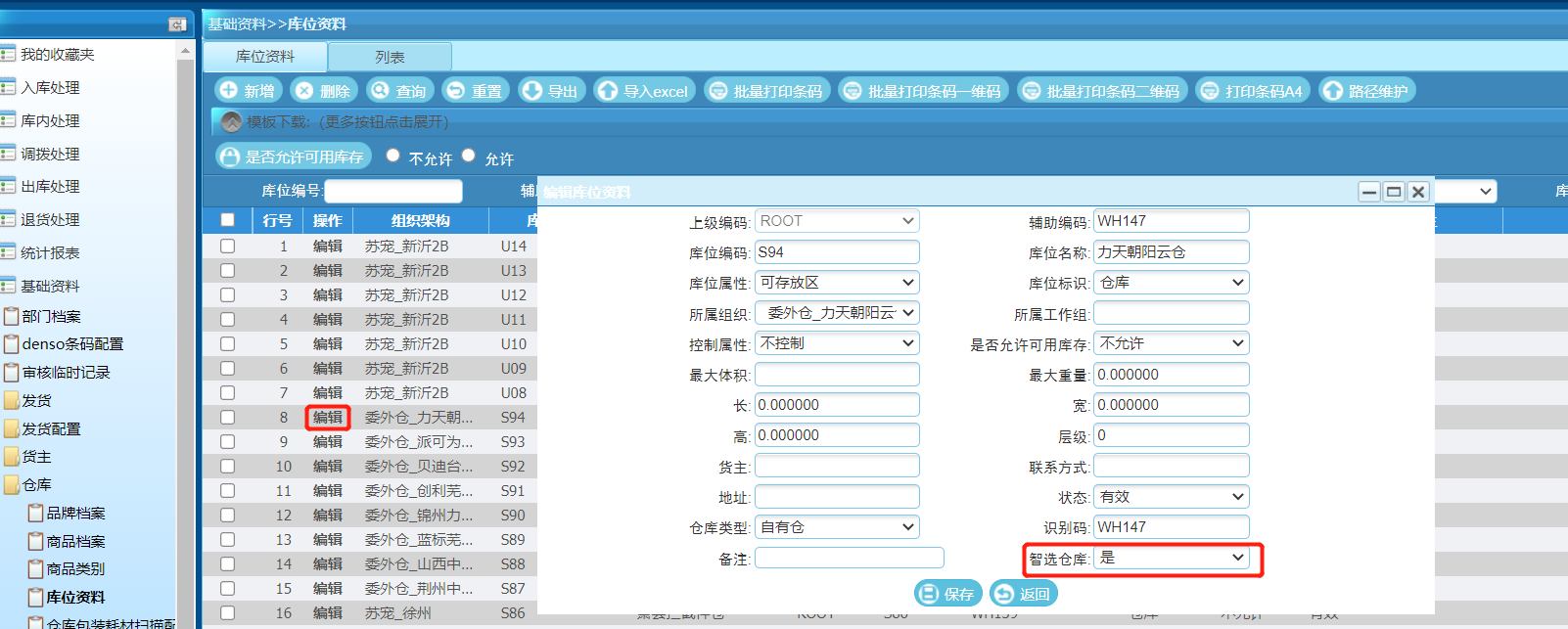Click the 导出 (export) toolbar button
The width and height of the screenshot is (1568, 629).
click(x=552, y=91)
